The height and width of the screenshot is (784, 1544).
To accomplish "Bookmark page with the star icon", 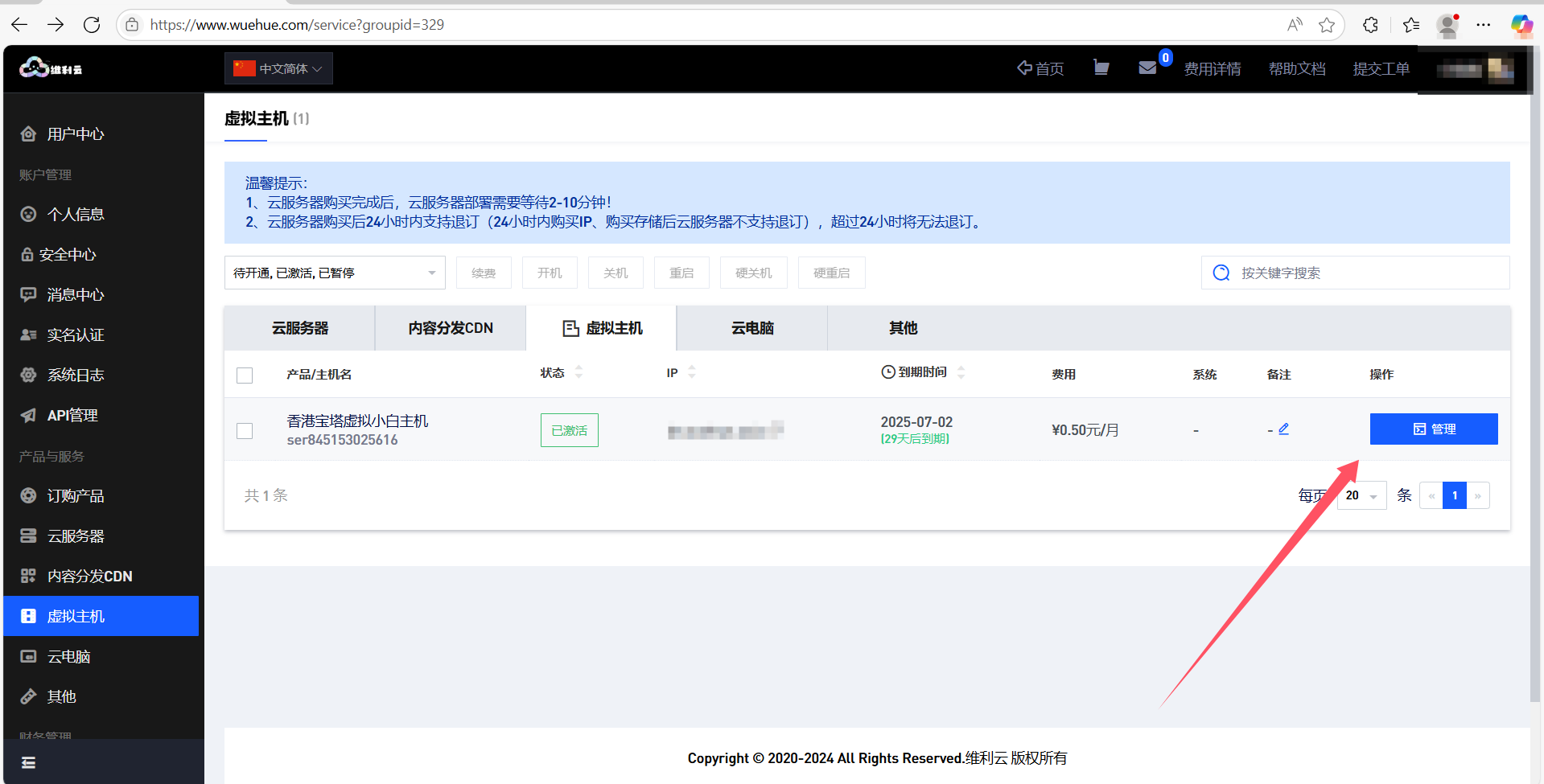I will (1327, 25).
